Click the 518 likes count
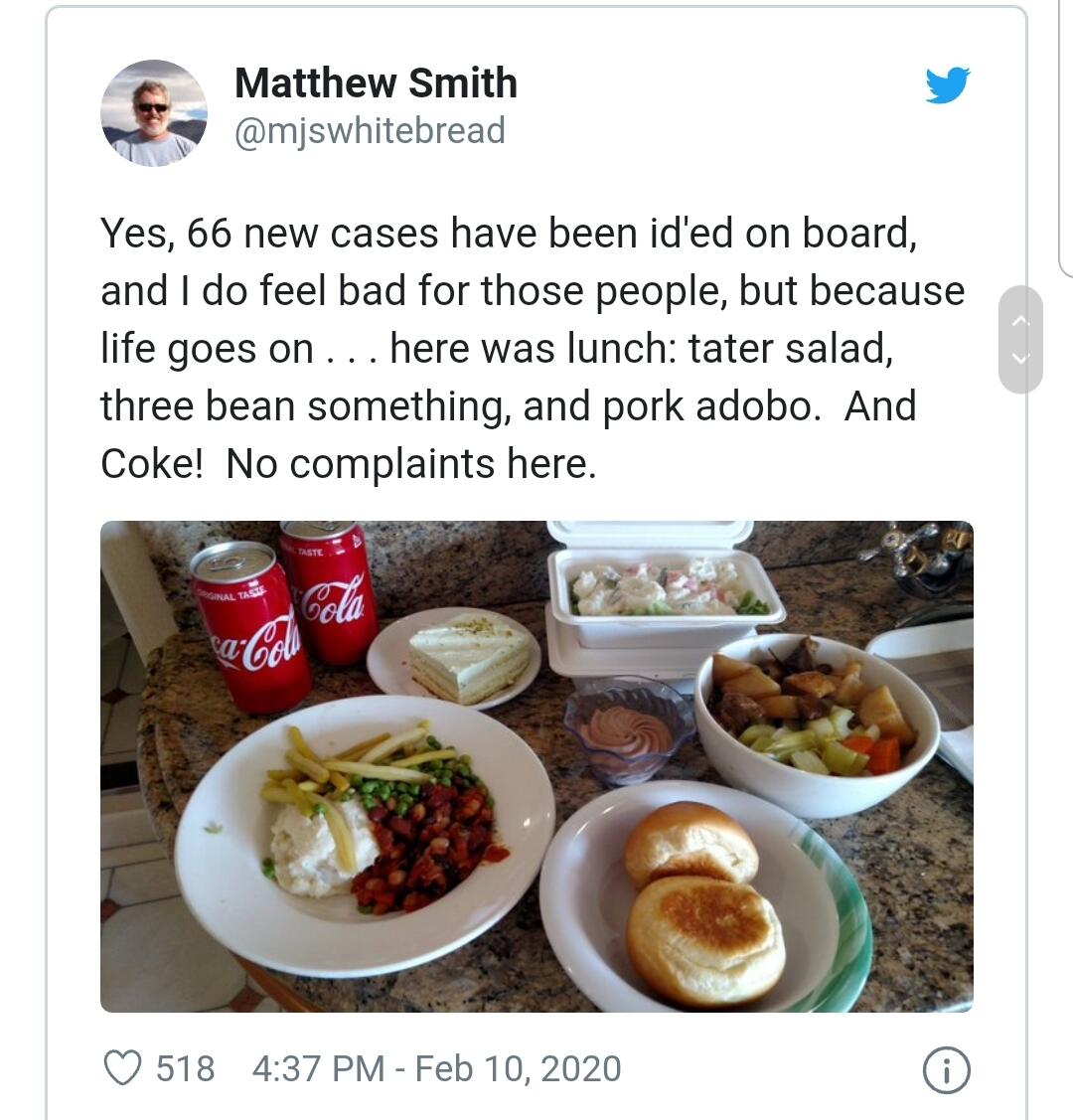 [x=185, y=1068]
